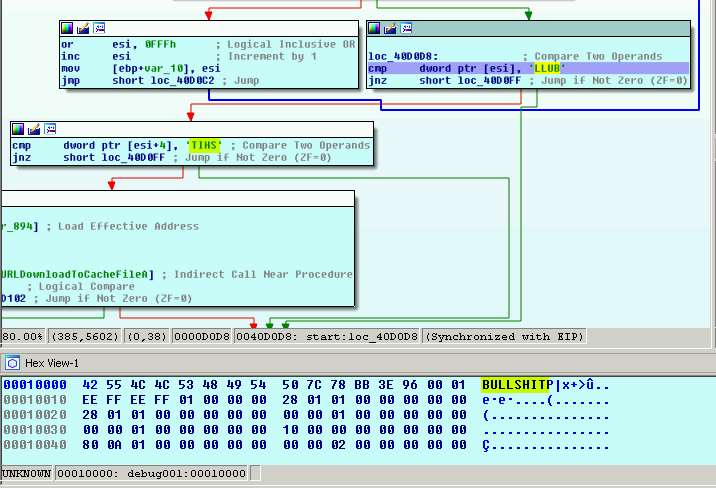Click loc_40D0C2 jump target in jmp instruction
The height and width of the screenshot is (488, 716).
click(x=182, y=80)
